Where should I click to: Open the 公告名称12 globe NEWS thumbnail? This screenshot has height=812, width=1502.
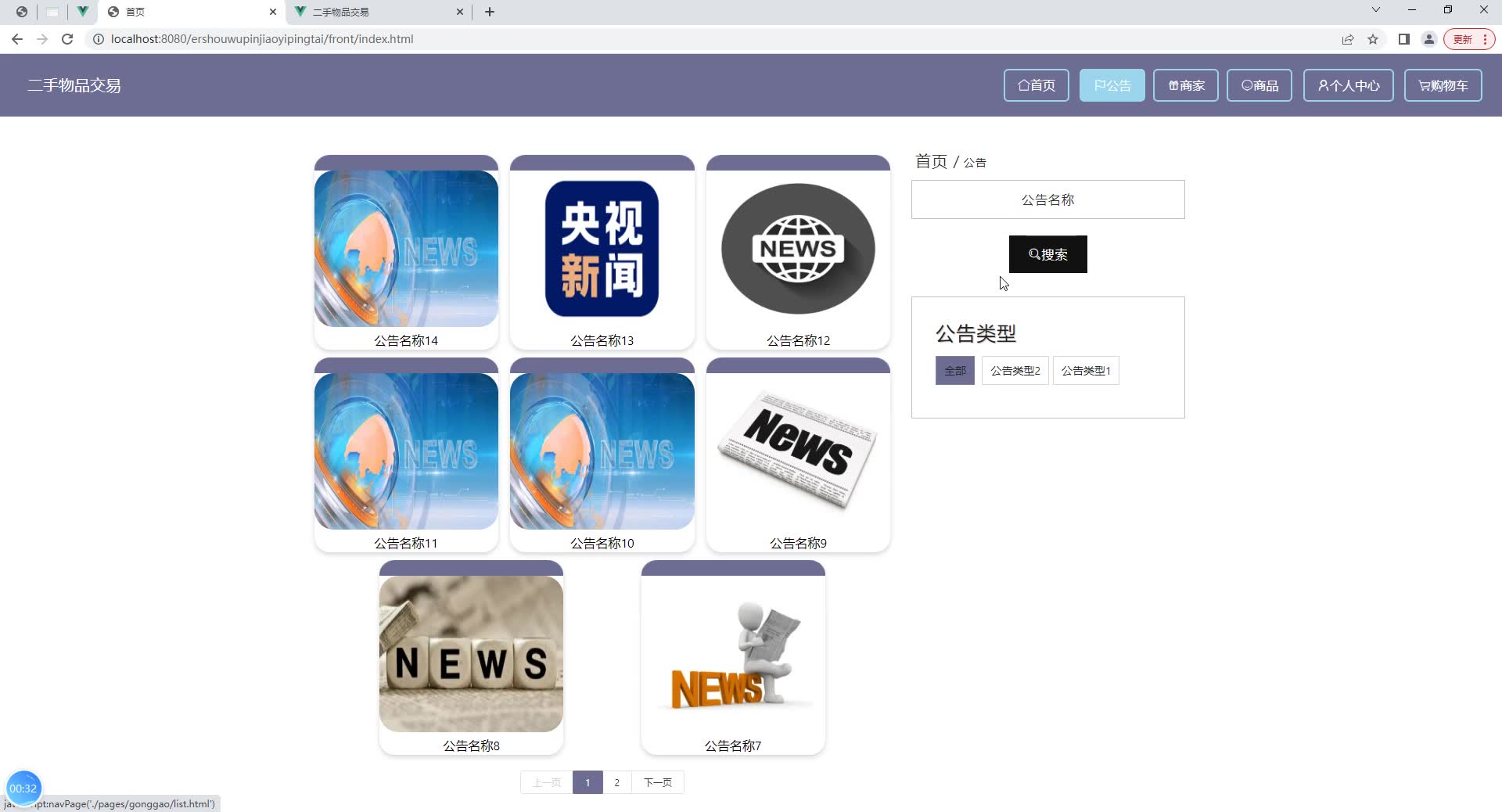click(798, 249)
